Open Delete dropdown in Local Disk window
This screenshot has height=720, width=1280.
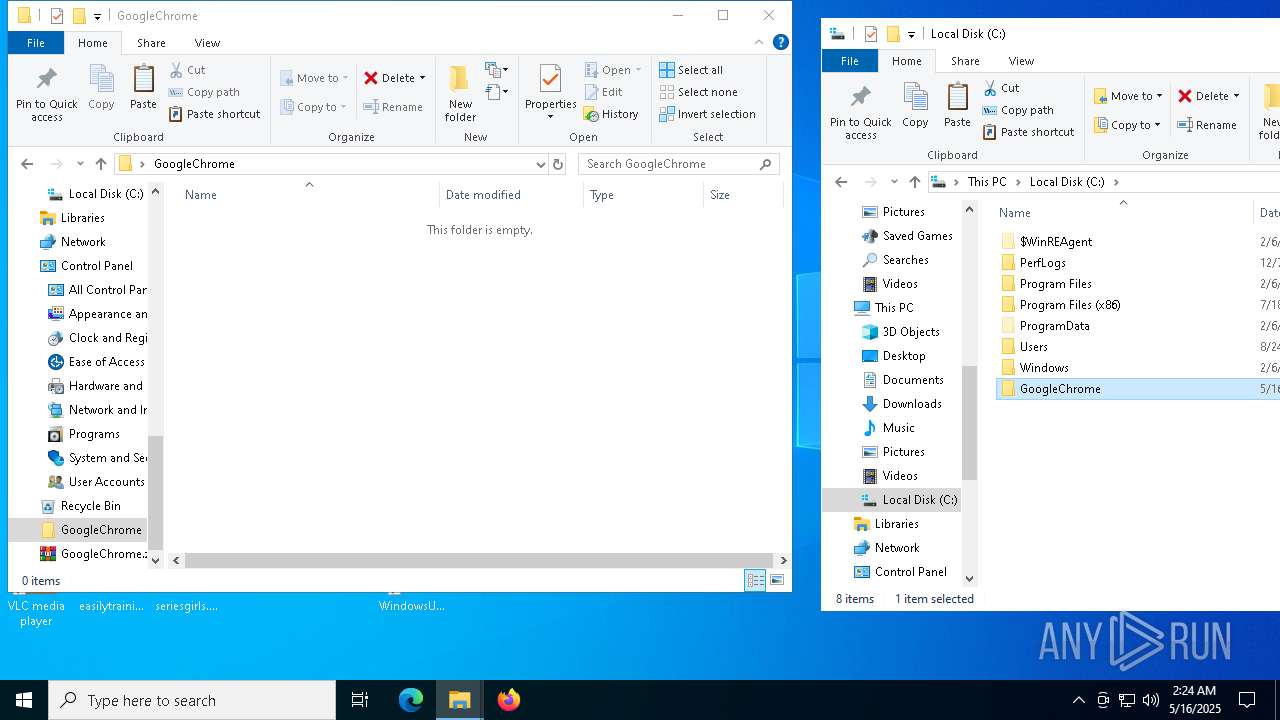1236,96
